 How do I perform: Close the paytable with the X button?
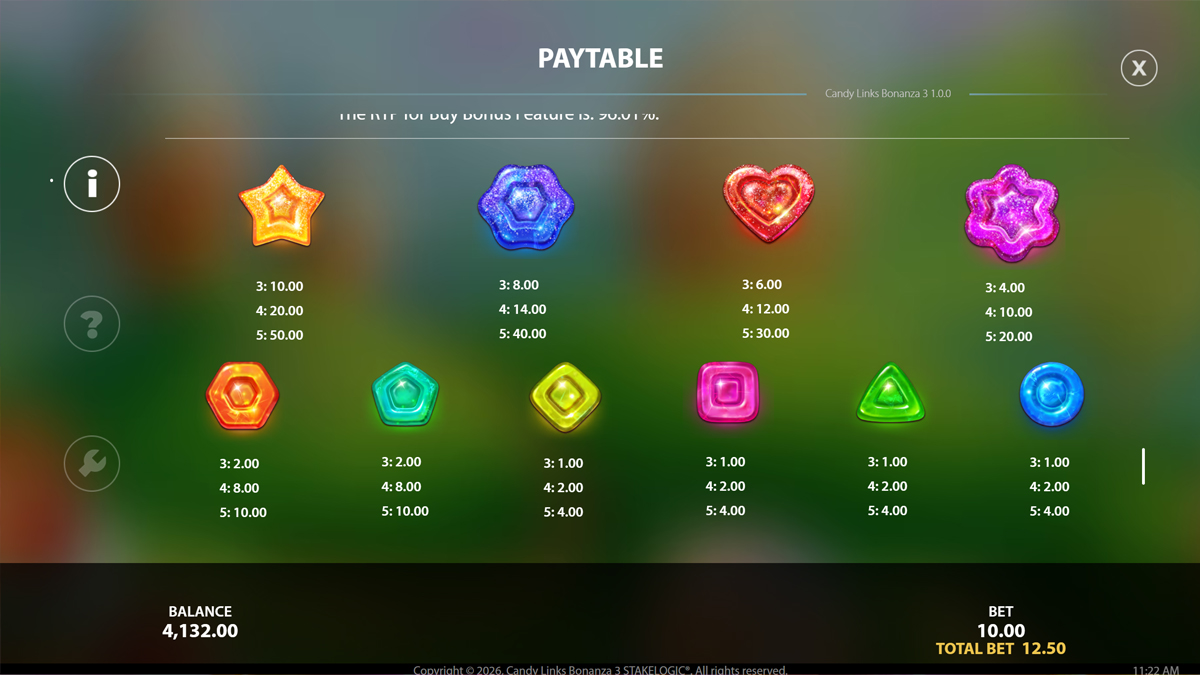pyautogui.click(x=1139, y=68)
